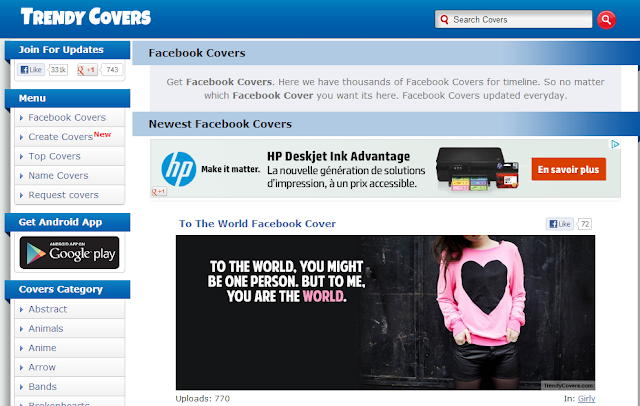Viewport: 640px width, 406px height.
Task: Click the HP logo in the ad
Action: coord(178,169)
